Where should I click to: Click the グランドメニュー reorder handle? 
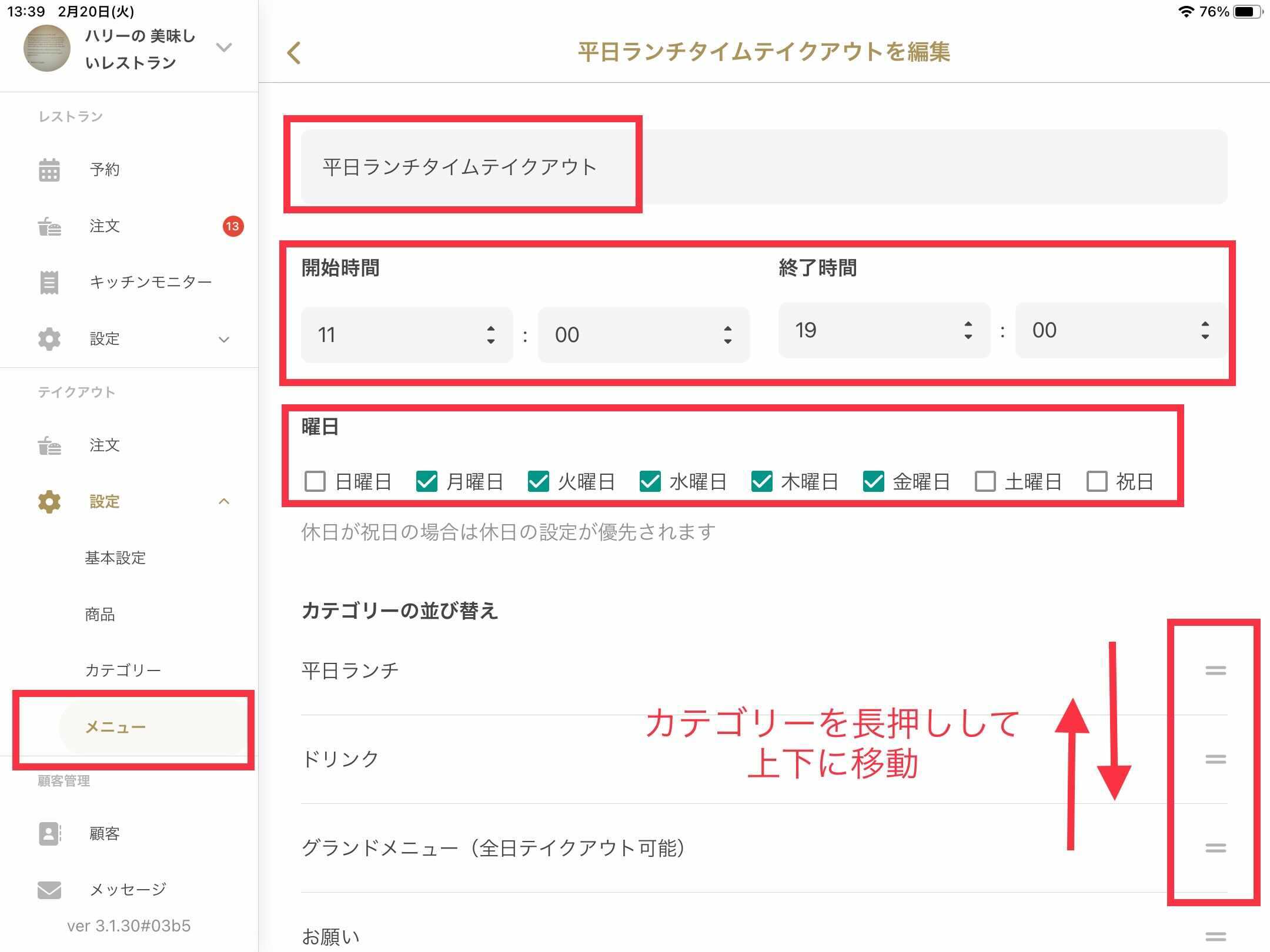(x=1215, y=848)
